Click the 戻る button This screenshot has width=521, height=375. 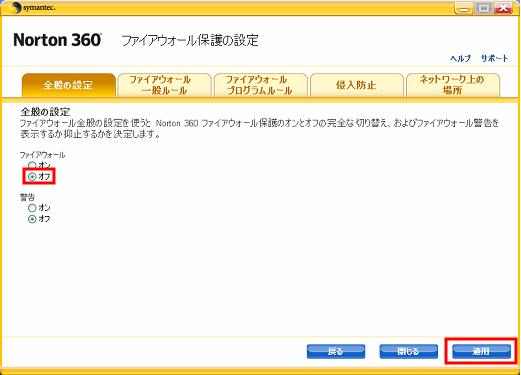tap(336, 351)
